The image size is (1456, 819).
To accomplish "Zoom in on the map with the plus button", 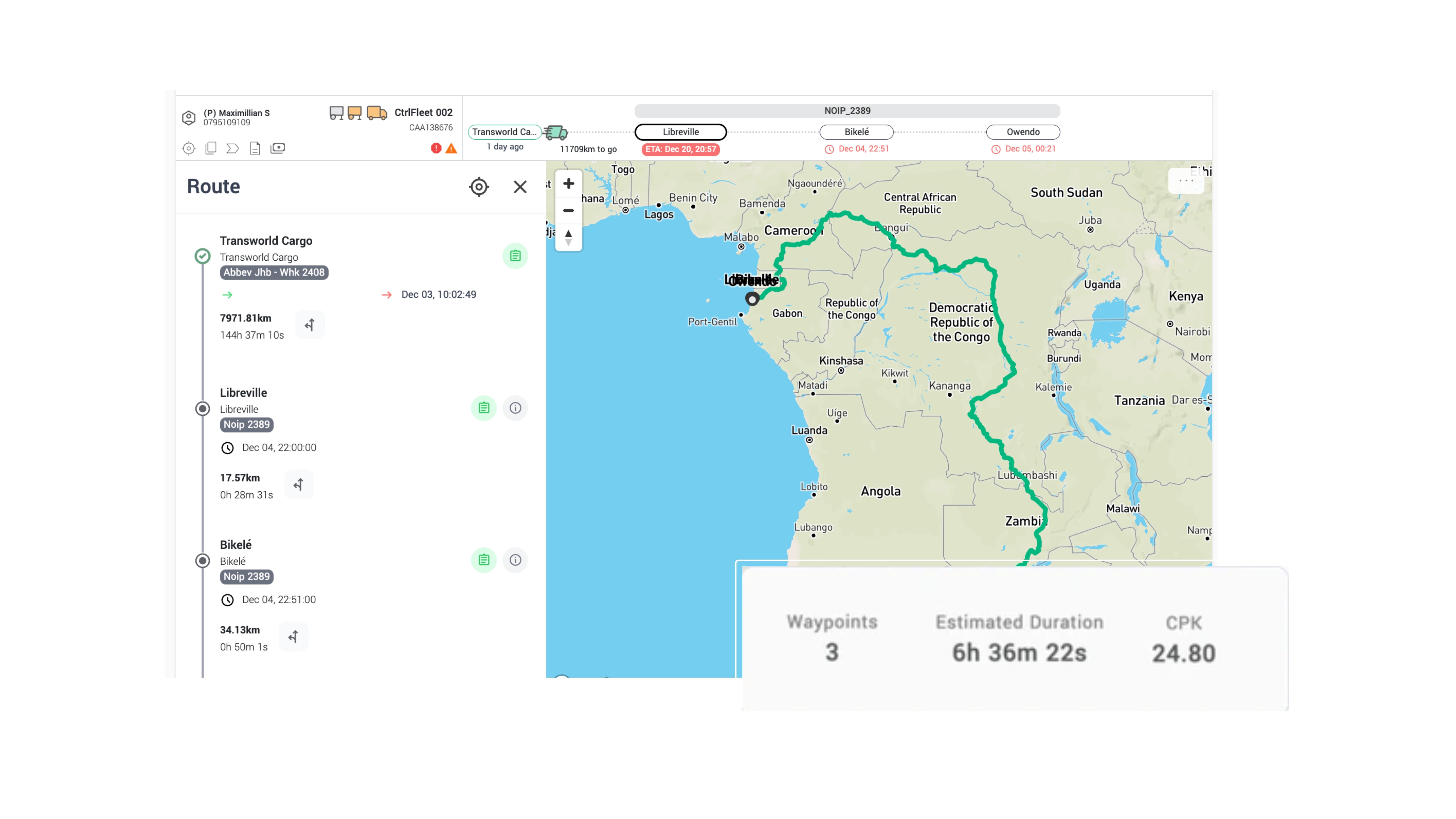I will tap(569, 184).
